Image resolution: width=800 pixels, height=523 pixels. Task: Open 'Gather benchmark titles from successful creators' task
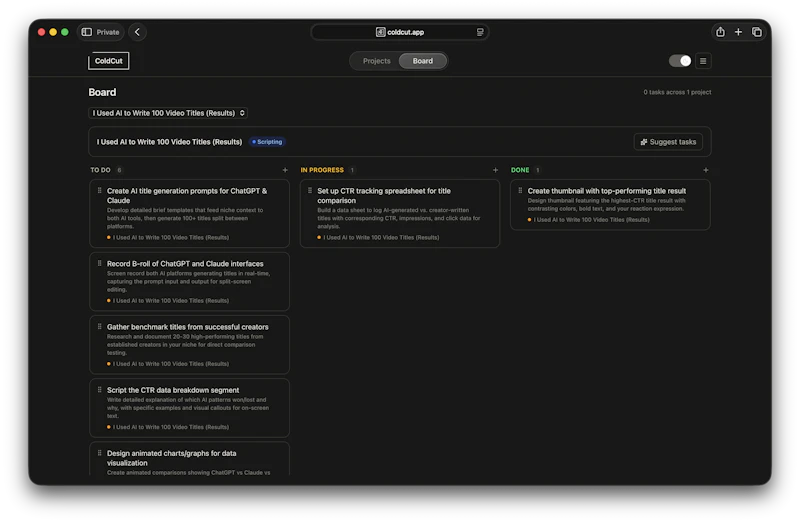click(189, 345)
